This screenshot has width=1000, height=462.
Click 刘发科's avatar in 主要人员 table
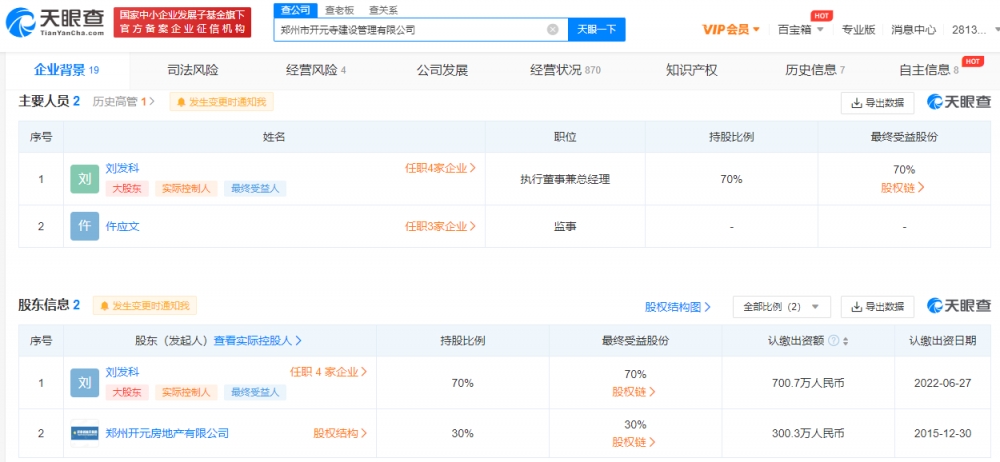pos(85,179)
